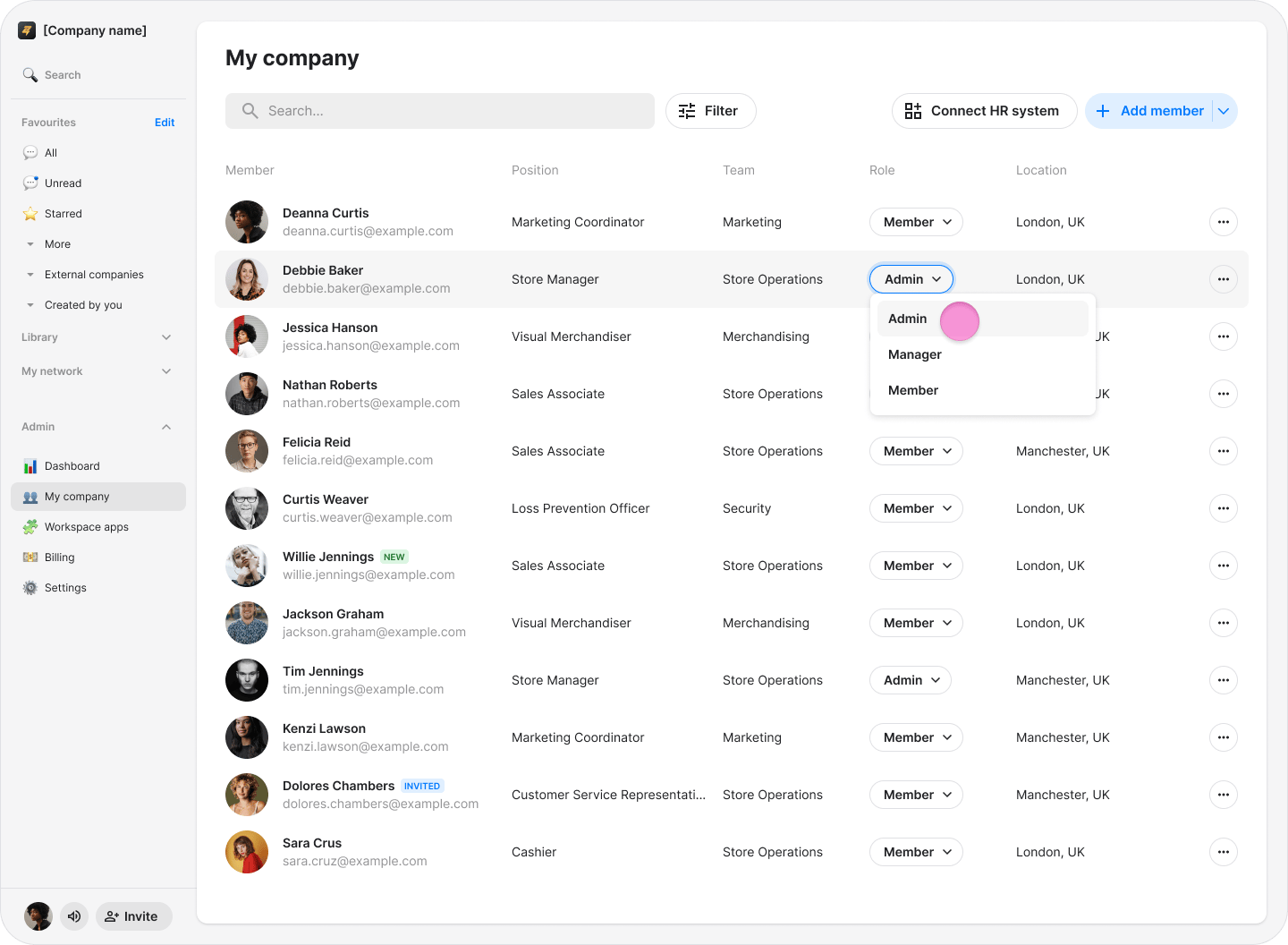Open more options for Debbie Baker row
Screen dimensions: 1288x945
[x=1224, y=279]
